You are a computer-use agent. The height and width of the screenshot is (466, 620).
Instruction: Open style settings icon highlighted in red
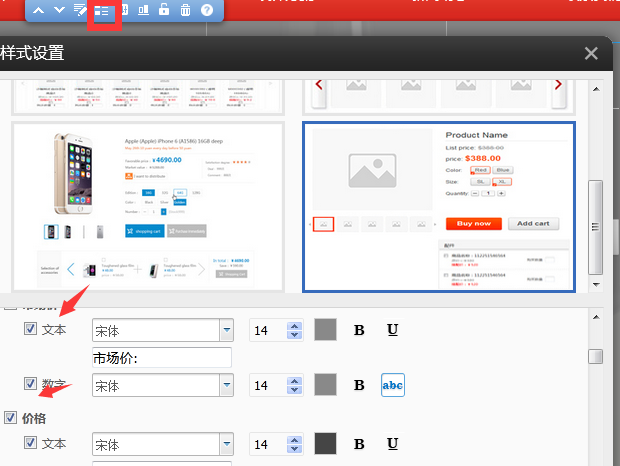(x=103, y=11)
